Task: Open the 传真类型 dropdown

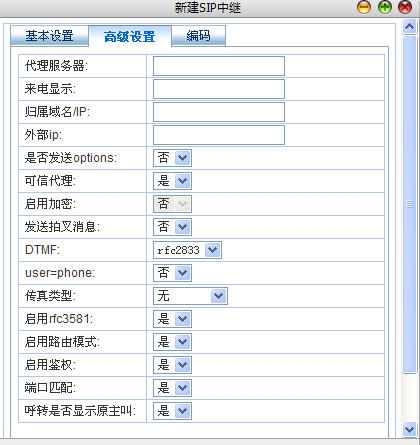Action: click(190, 296)
